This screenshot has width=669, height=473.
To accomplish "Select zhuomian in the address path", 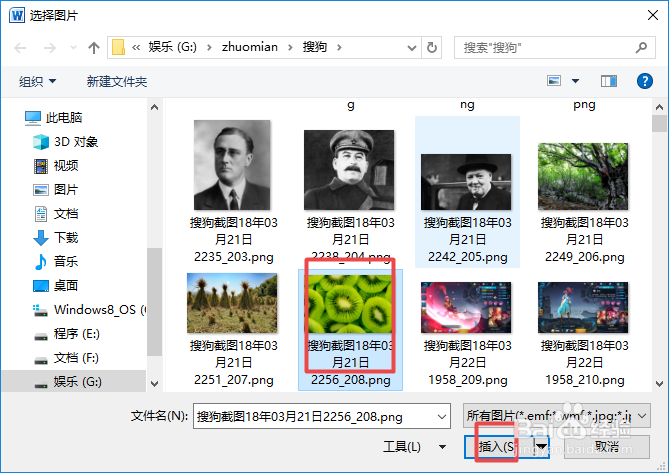I will point(250,47).
